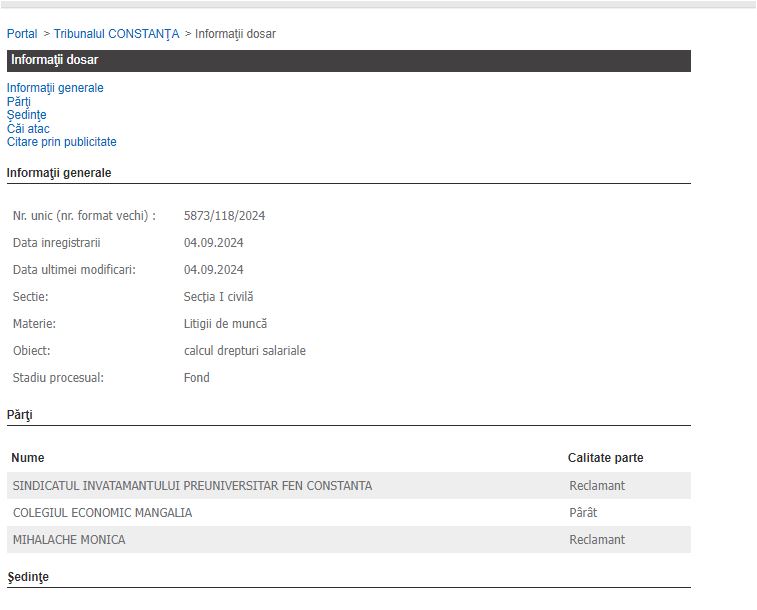Image resolution: width=757 pixels, height=610 pixels.
Task: Click the Secția I civilă value
Action: coord(218,297)
